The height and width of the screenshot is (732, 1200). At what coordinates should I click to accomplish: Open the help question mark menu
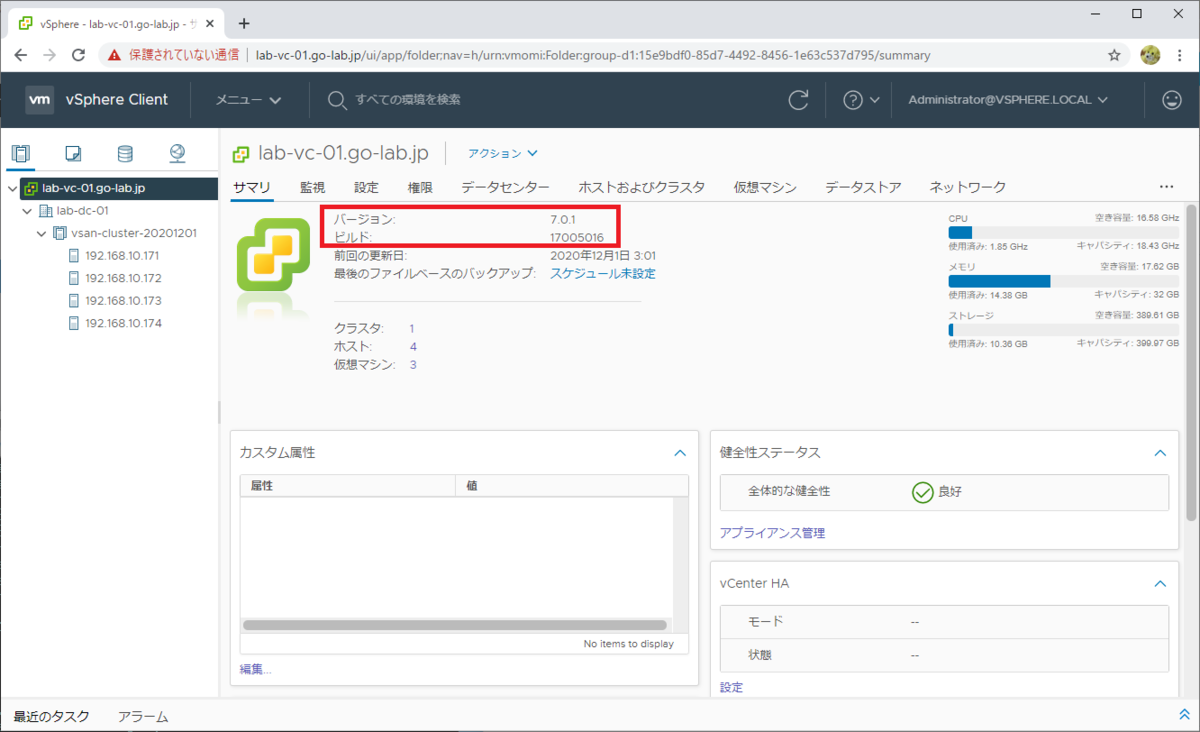pyautogui.click(x=861, y=100)
